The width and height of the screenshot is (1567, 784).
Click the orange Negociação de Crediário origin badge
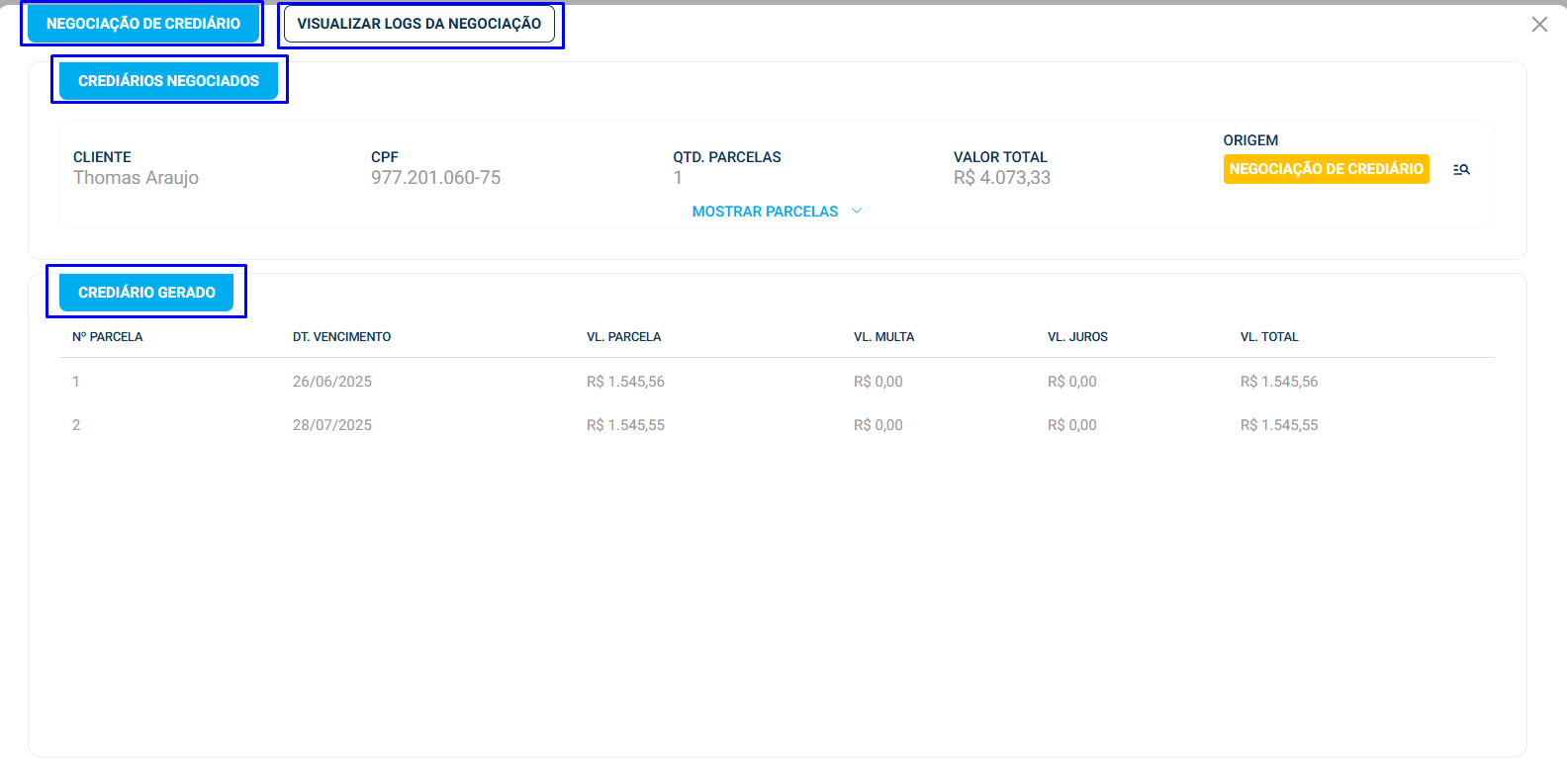coord(1326,169)
